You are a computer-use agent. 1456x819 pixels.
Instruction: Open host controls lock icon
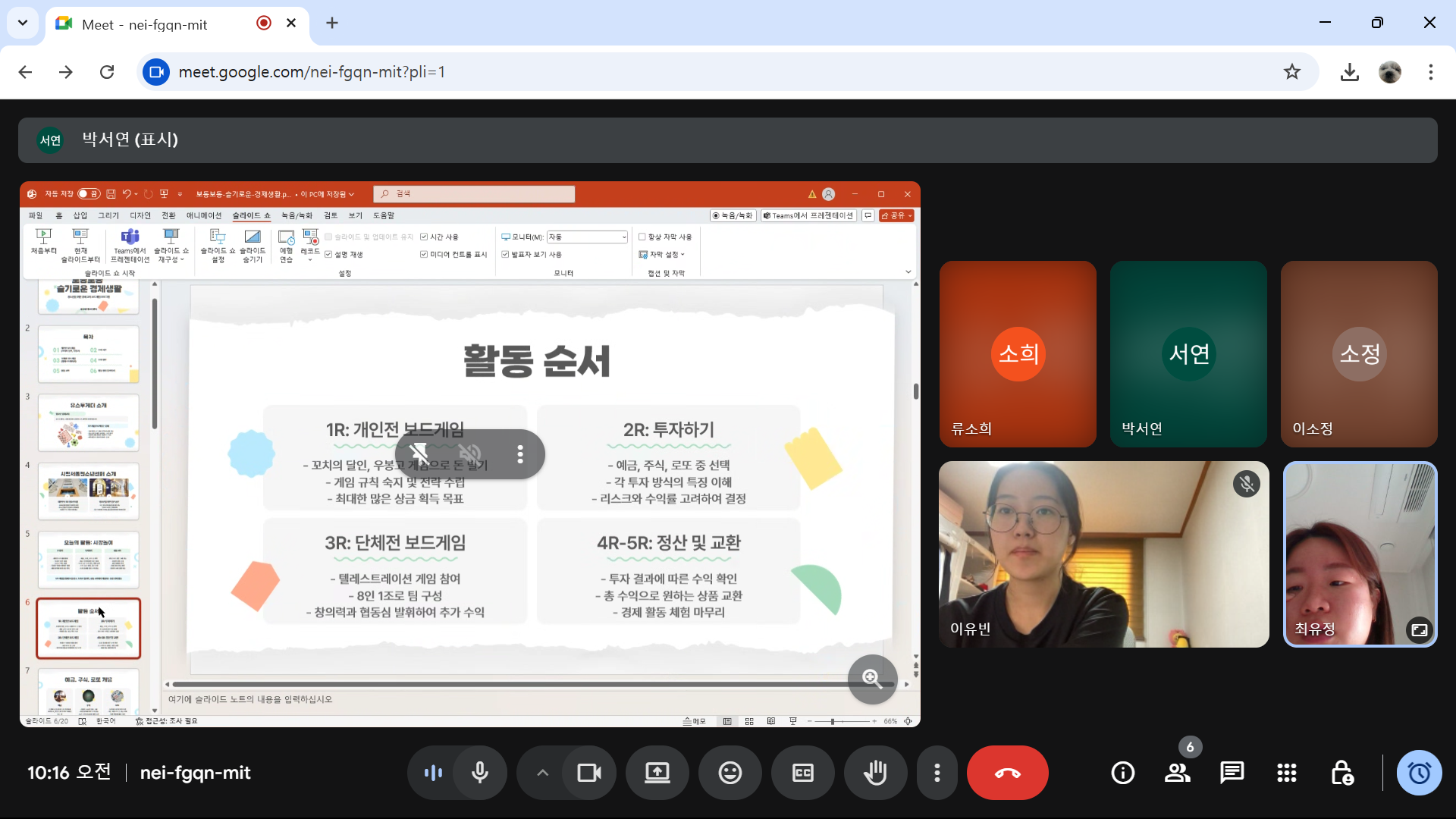[x=1341, y=773]
